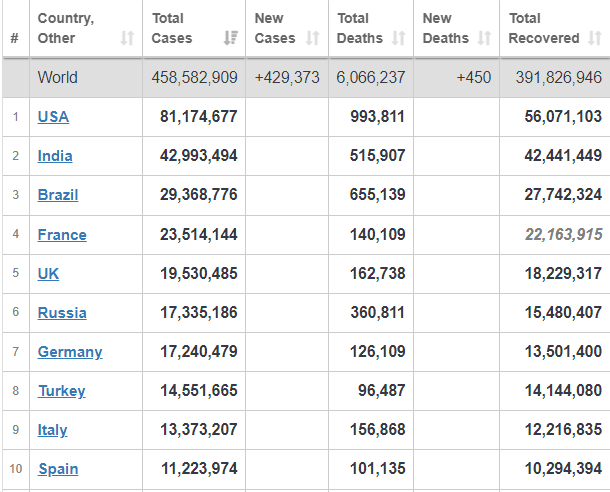Select USA recovered 56,071,103
This screenshot has width=610, height=492.
[563, 116]
